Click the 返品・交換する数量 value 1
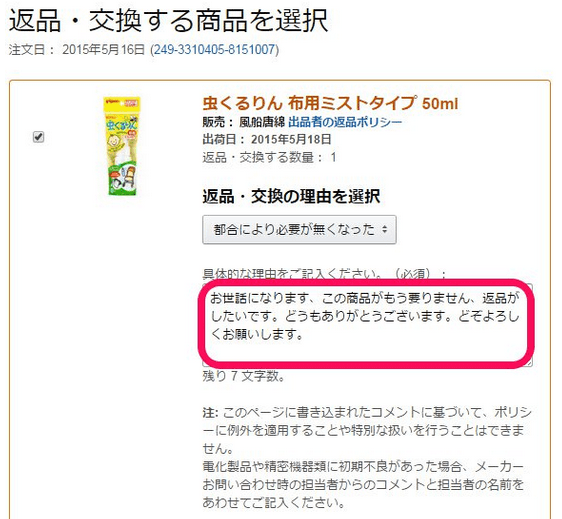This screenshot has width=562, height=519. click(334, 157)
